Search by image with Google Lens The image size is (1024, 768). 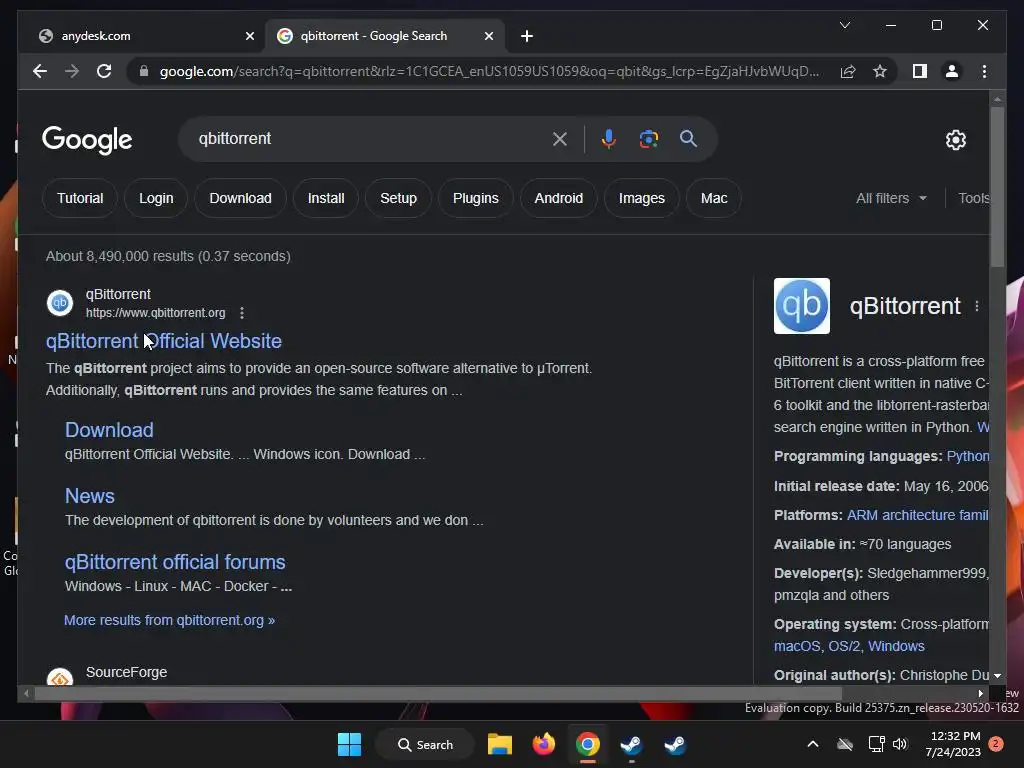tap(648, 138)
